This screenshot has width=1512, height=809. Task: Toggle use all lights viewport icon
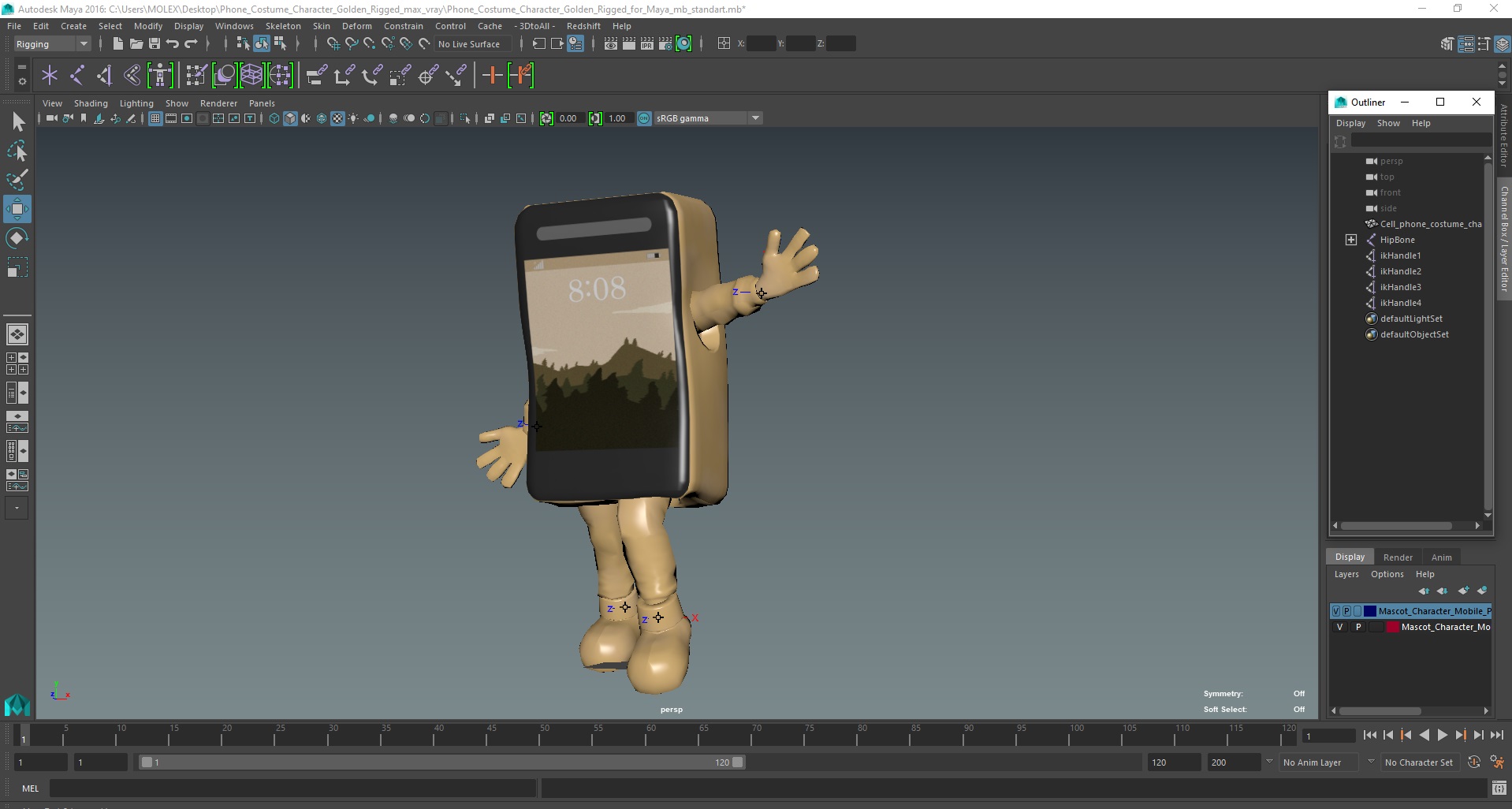353,118
